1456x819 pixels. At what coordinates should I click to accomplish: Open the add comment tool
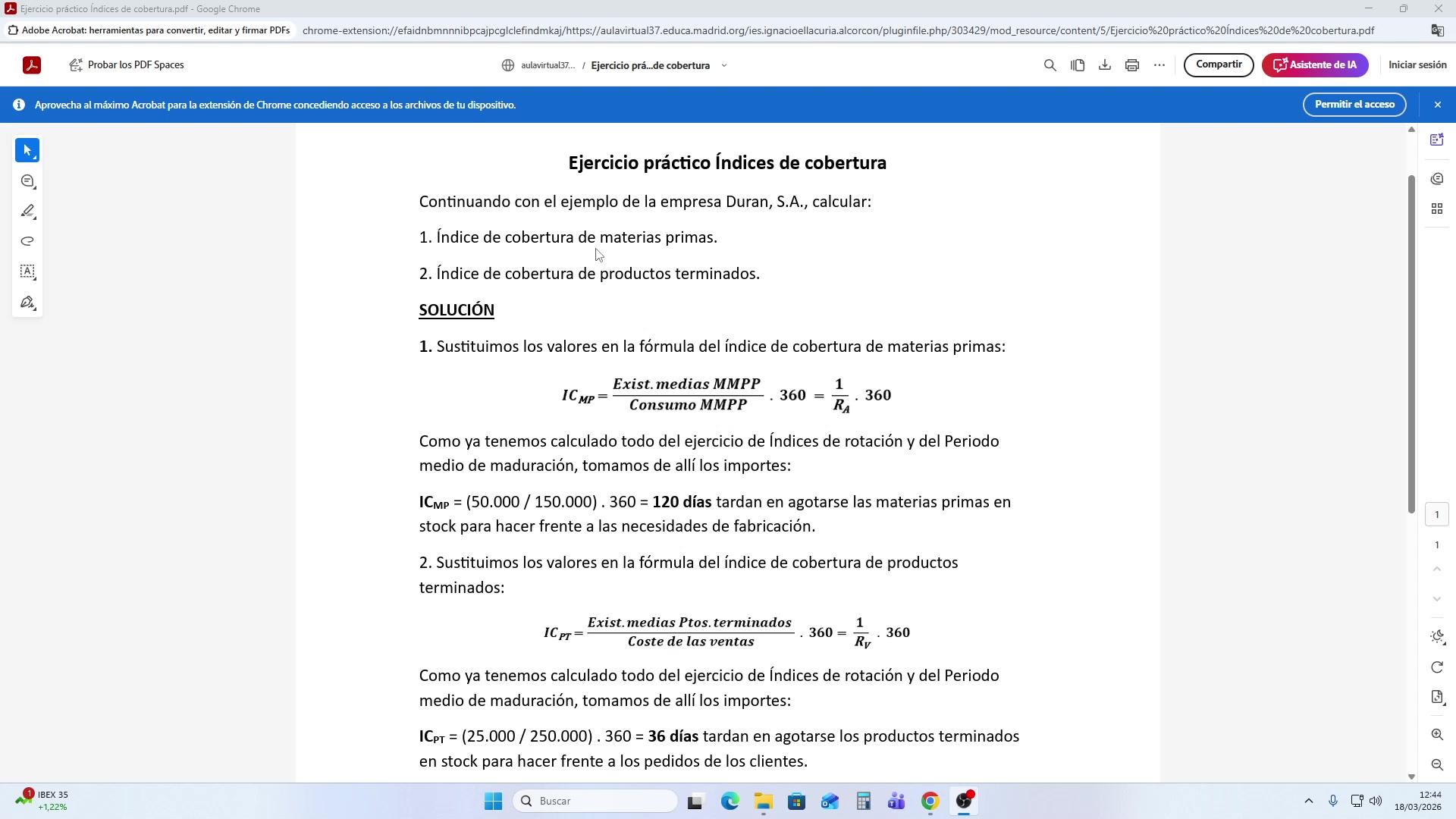(27, 181)
